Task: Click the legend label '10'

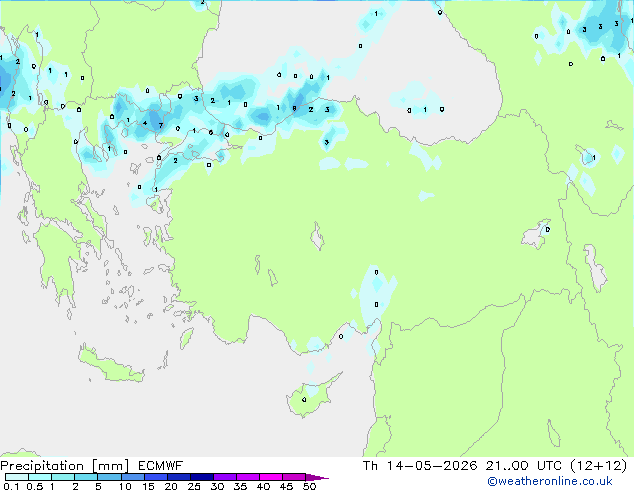Action: click(125, 486)
